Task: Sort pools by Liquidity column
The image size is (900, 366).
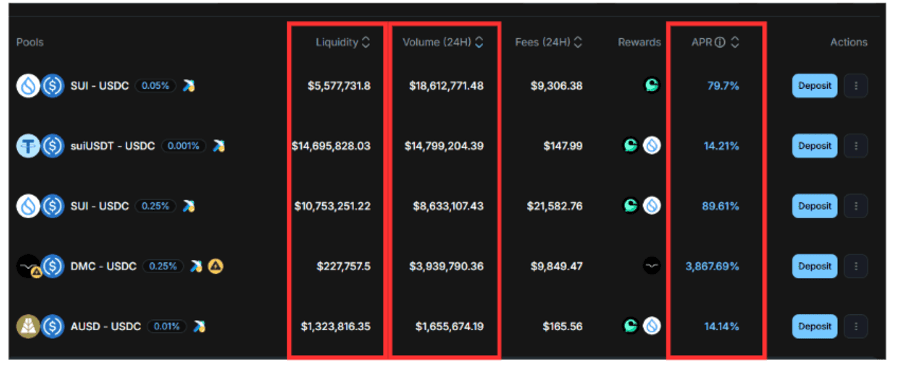Action: point(366,42)
